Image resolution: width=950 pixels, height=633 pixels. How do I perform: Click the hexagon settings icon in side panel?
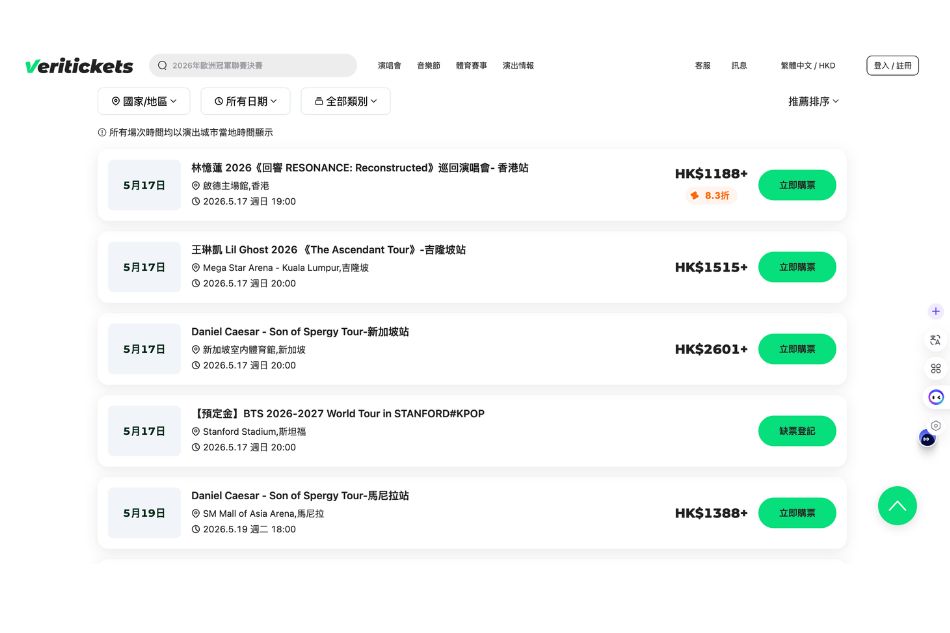coord(936,425)
